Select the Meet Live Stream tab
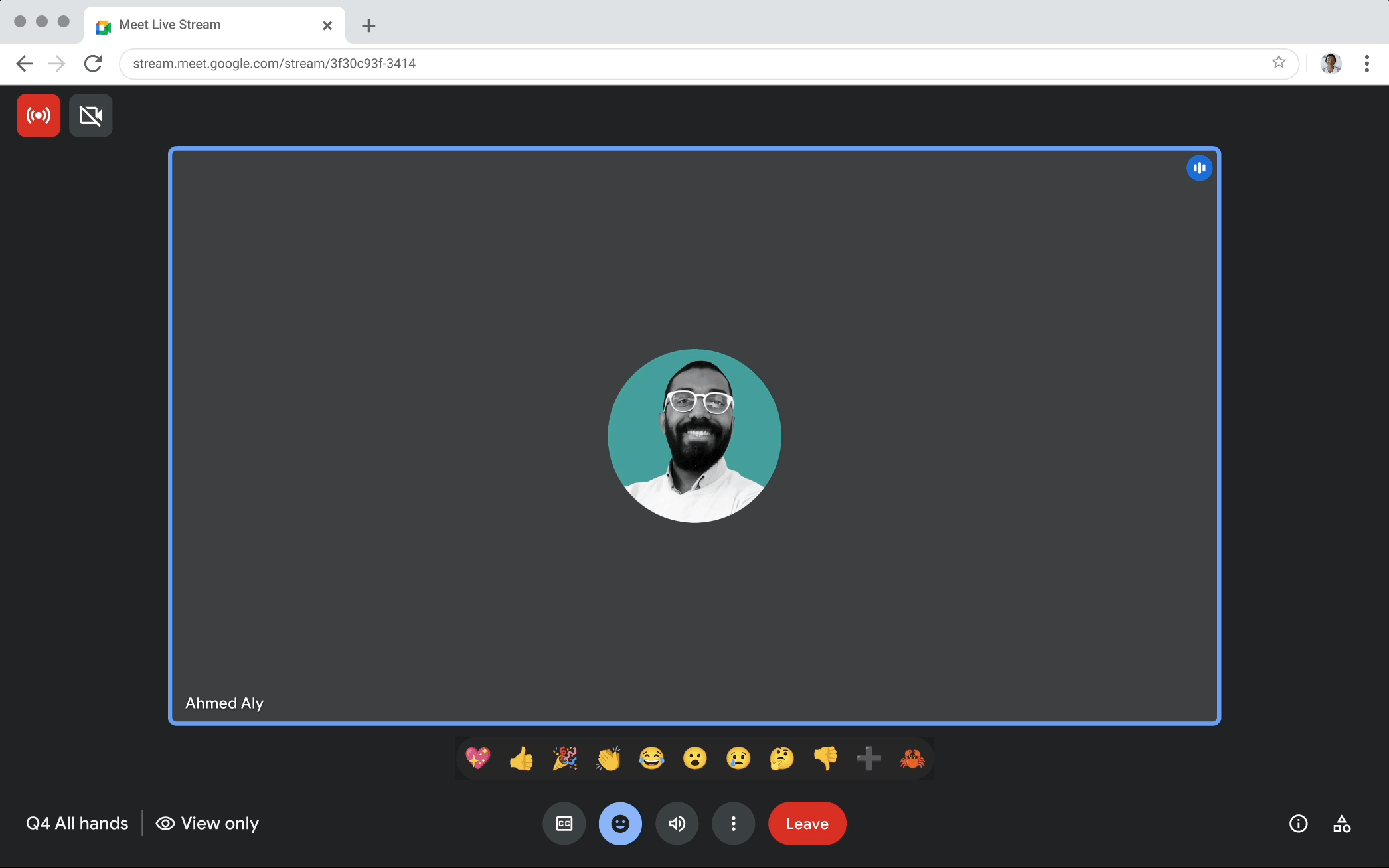 pyautogui.click(x=214, y=25)
